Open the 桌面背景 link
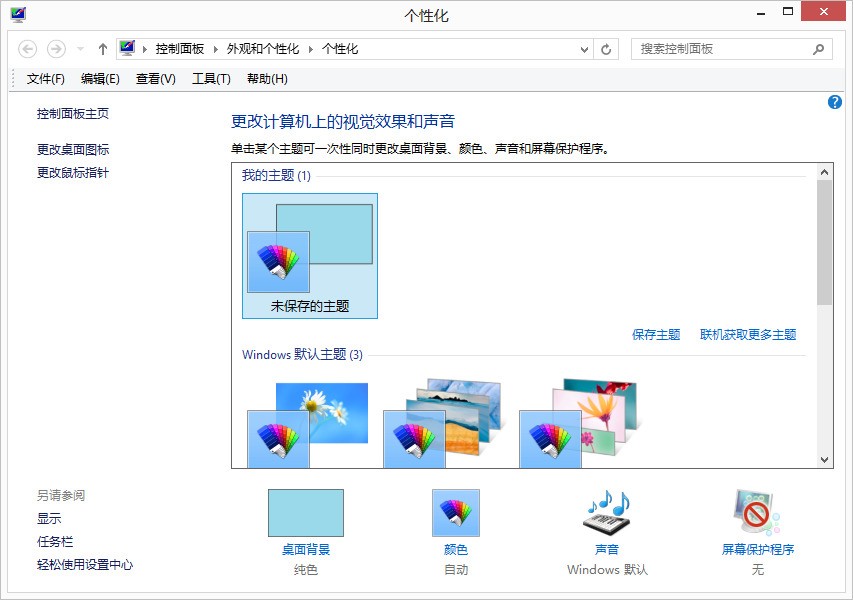Viewport: 853px width, 600px height. (x=306, y=549)
